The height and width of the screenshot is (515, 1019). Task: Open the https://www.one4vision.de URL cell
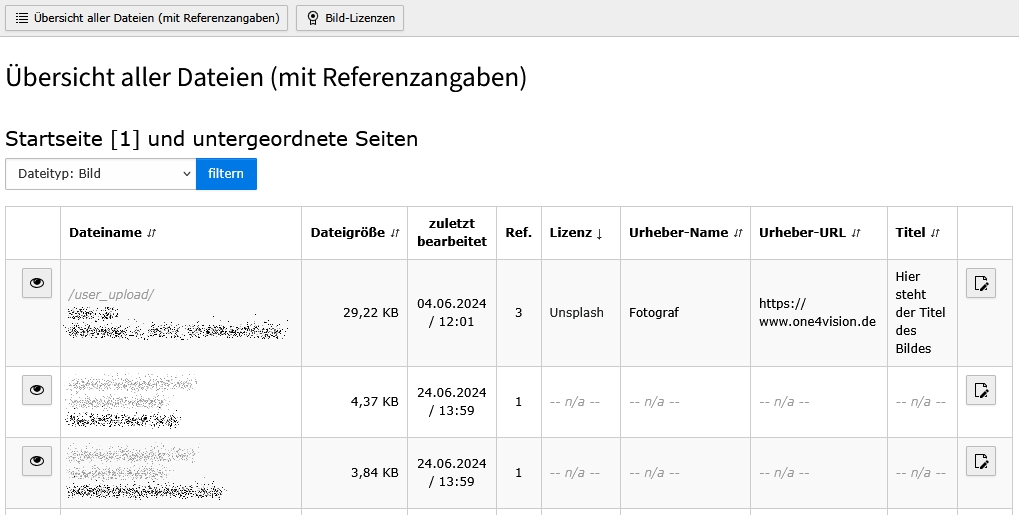(817, 313)
